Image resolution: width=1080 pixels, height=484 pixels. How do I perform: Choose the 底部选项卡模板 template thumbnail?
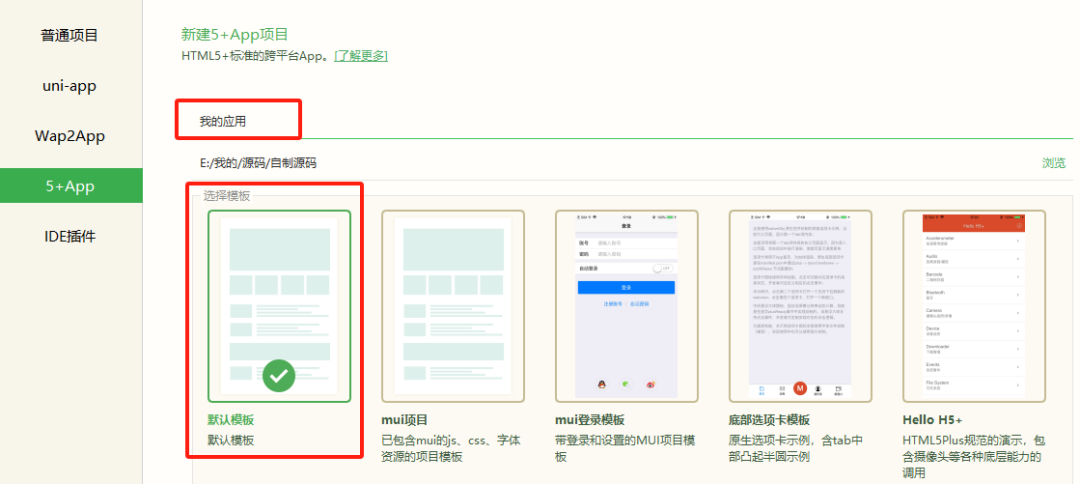point(800,306)
